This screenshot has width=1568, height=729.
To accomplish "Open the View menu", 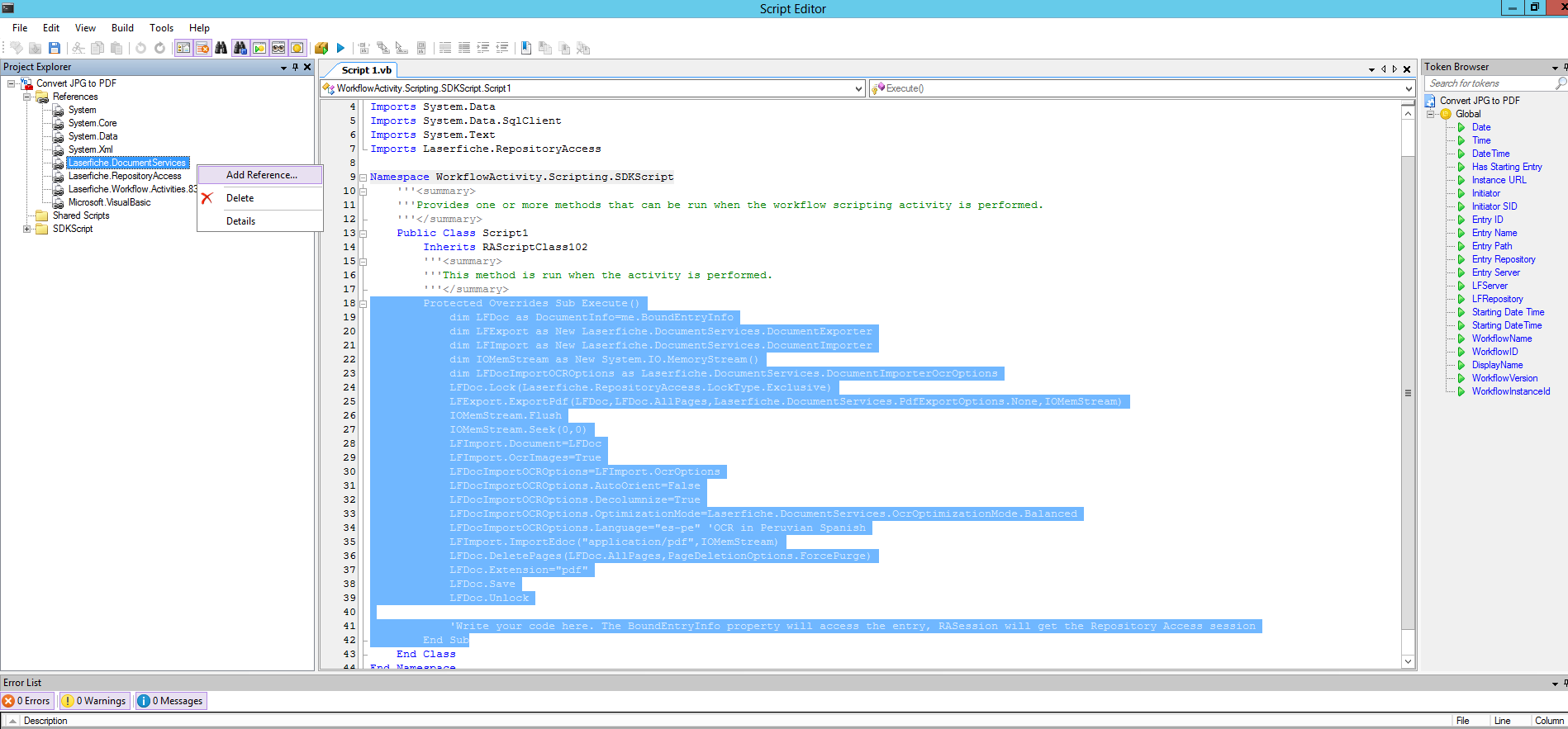I will 85,28.
